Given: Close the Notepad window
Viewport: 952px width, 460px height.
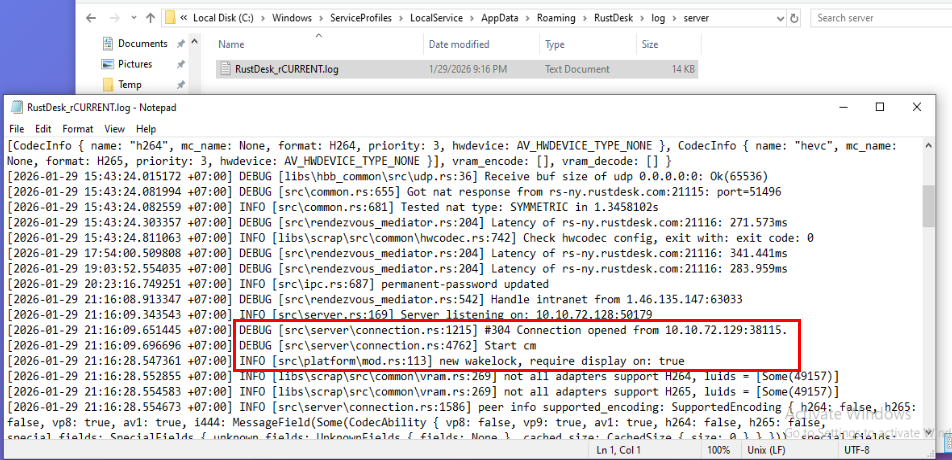Looking at the screenshot, I should point(917,107).
